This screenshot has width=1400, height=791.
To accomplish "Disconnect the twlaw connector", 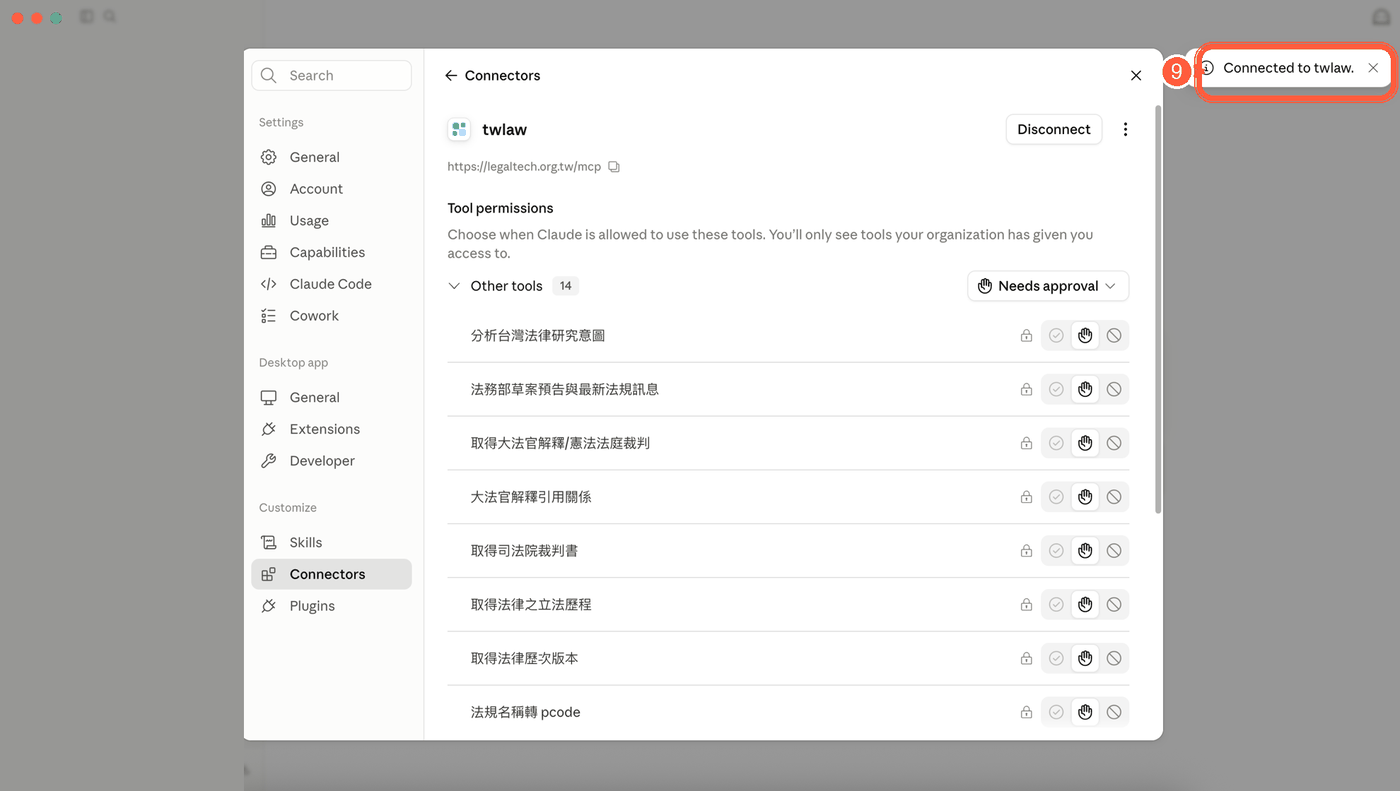I will [x=1054, y=129].
